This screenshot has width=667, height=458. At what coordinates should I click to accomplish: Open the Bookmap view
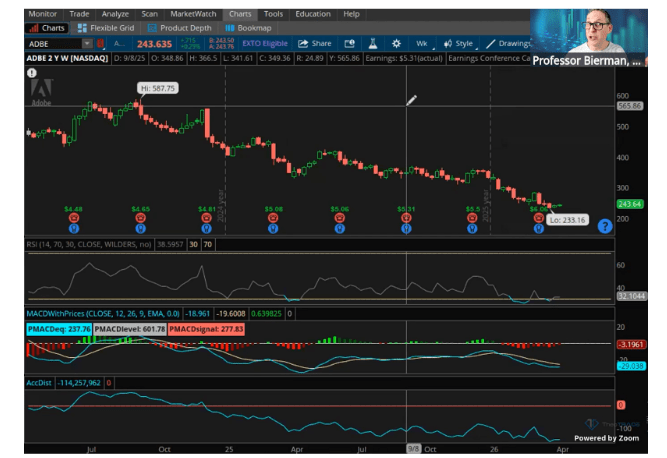coord(248,28)
